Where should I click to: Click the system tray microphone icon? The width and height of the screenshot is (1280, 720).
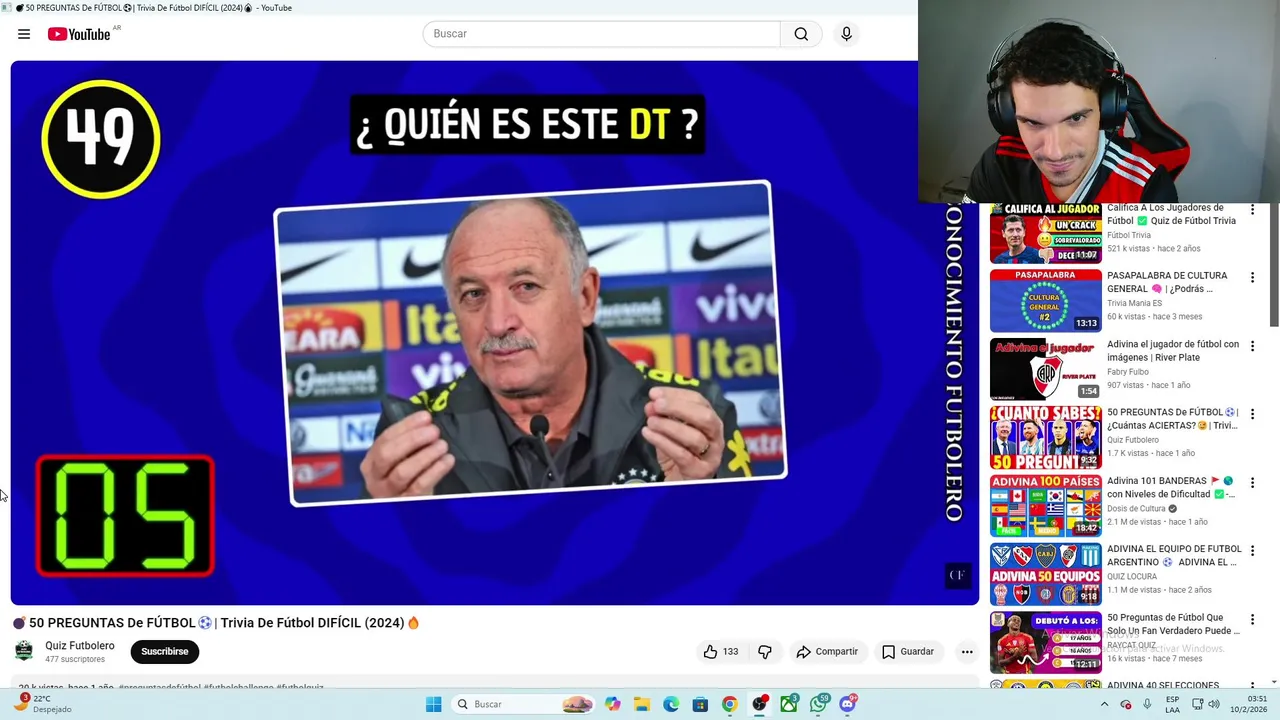pos(1147,704)
